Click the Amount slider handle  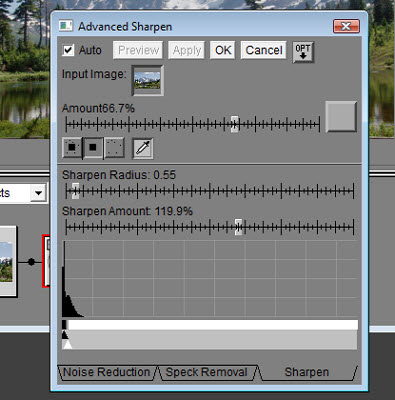(x=235, y=124)
